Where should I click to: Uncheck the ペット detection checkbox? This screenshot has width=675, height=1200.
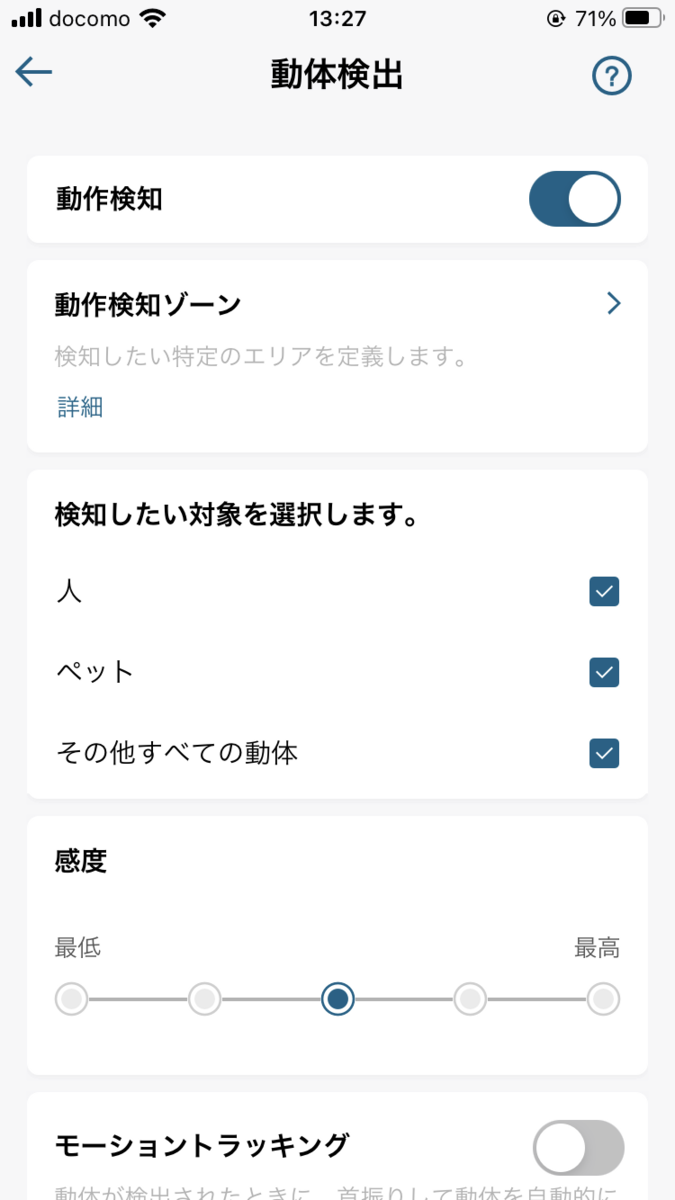(604, 672)
